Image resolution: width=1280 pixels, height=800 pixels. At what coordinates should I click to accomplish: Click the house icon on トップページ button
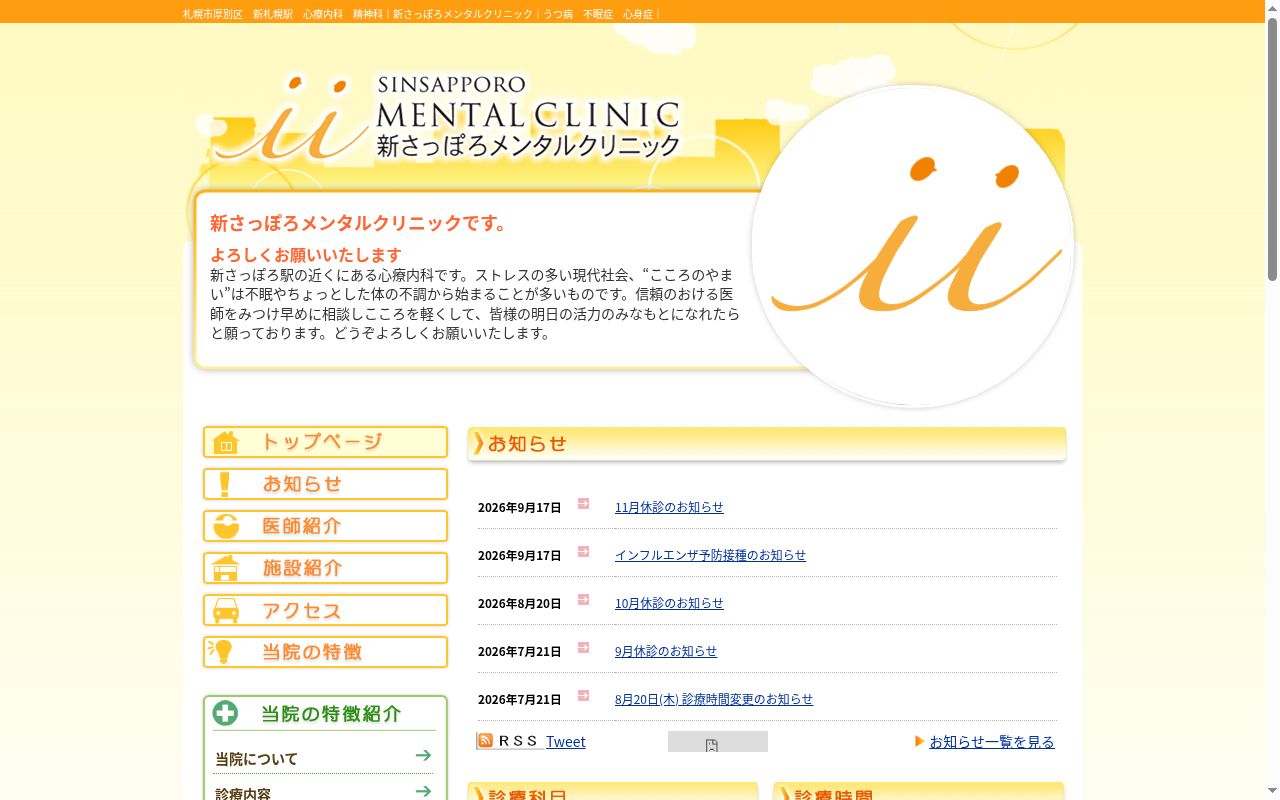click(226, 442)
